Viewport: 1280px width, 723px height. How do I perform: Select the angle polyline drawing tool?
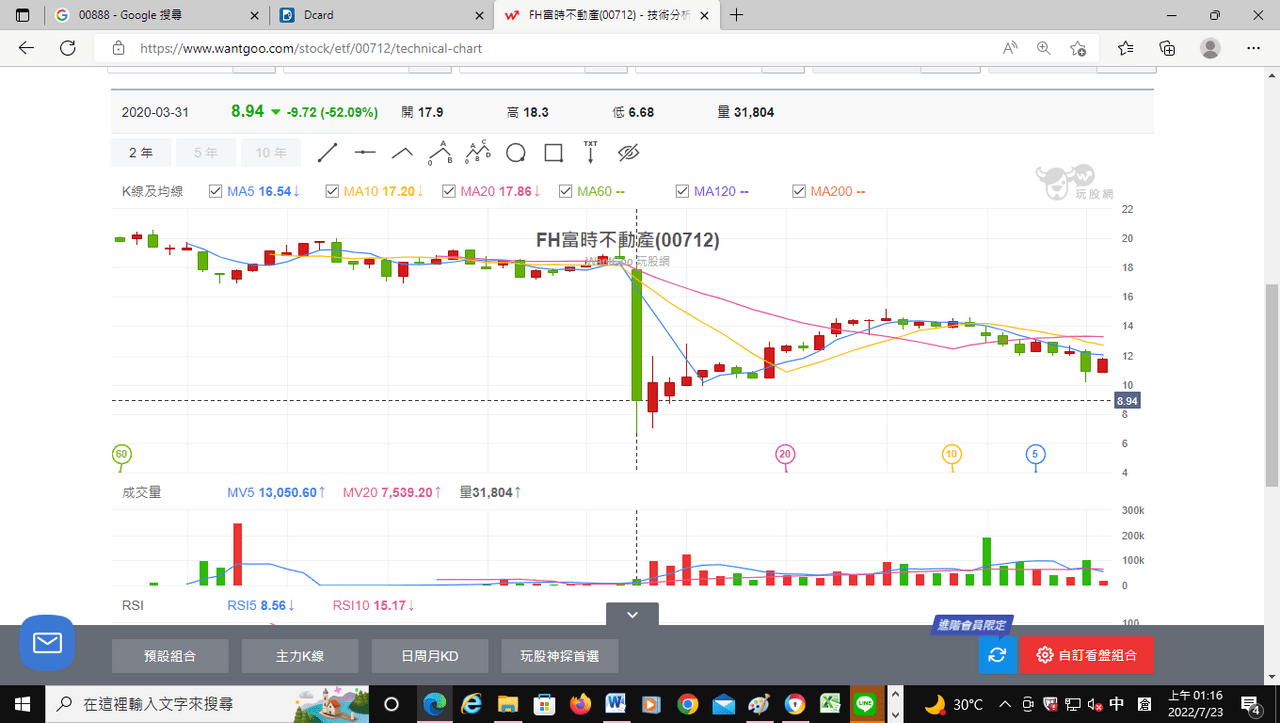click(x=402, y=153)
